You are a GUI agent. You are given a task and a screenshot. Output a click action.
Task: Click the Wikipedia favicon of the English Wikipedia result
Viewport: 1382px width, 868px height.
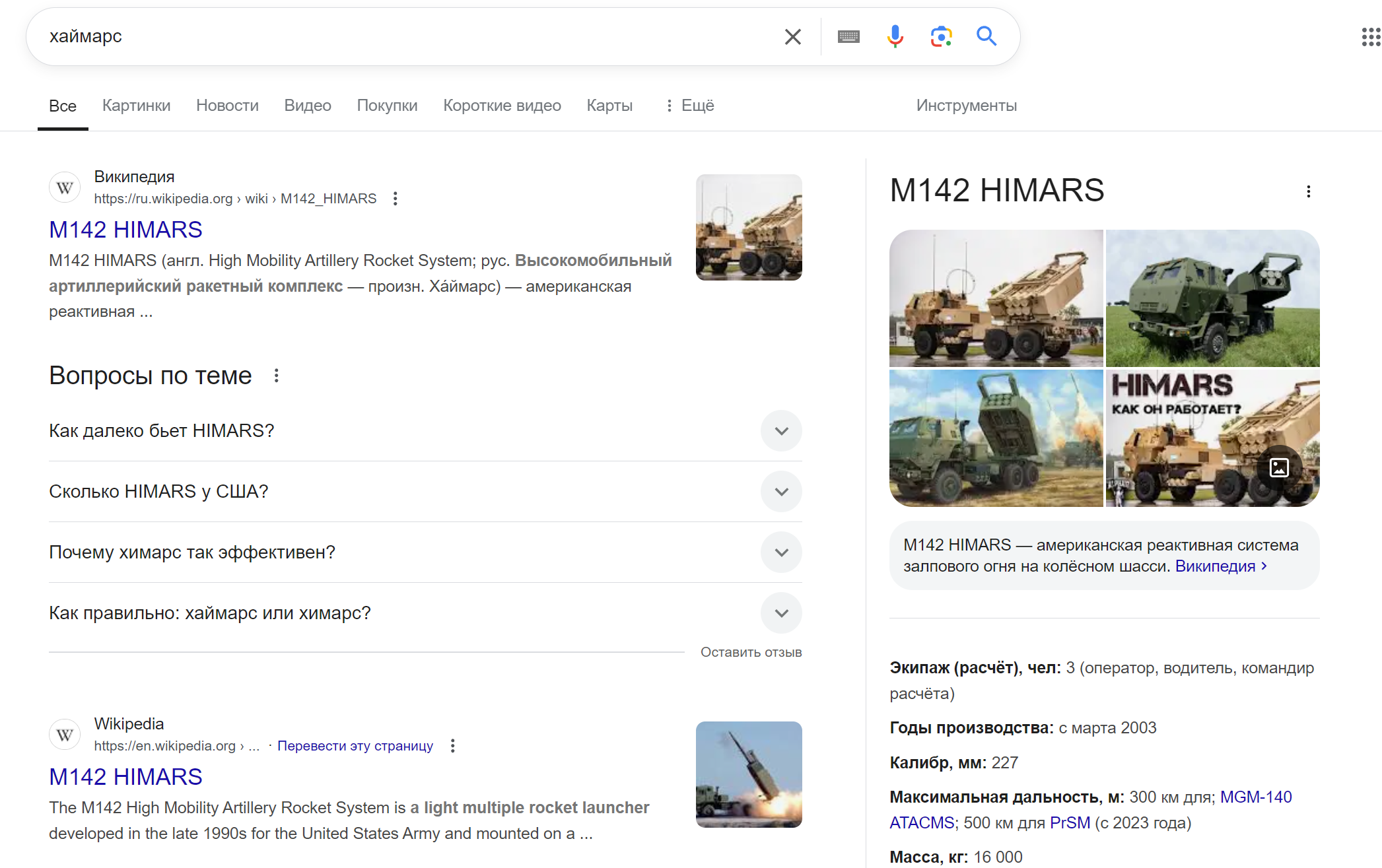(x=65, y=735)
